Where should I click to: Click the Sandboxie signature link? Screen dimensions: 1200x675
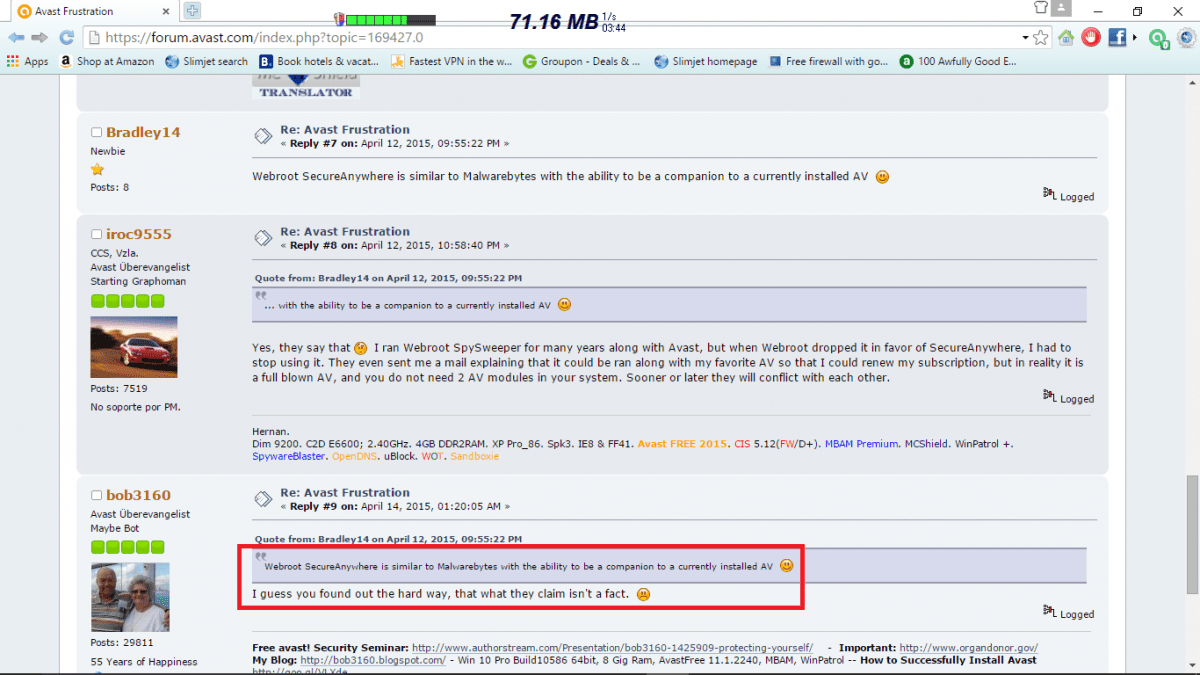coord(474,456)
